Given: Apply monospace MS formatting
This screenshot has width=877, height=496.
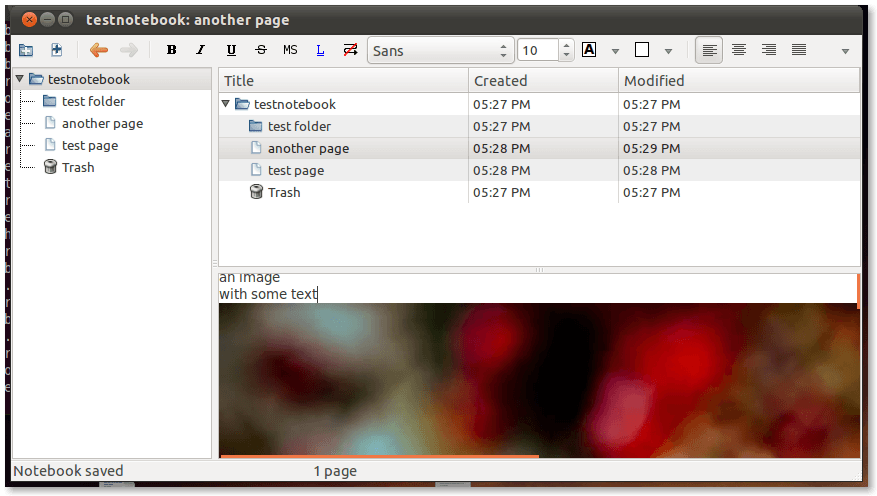Looking at the screenshot, I should pyautogui.click(x=290, y=50).
